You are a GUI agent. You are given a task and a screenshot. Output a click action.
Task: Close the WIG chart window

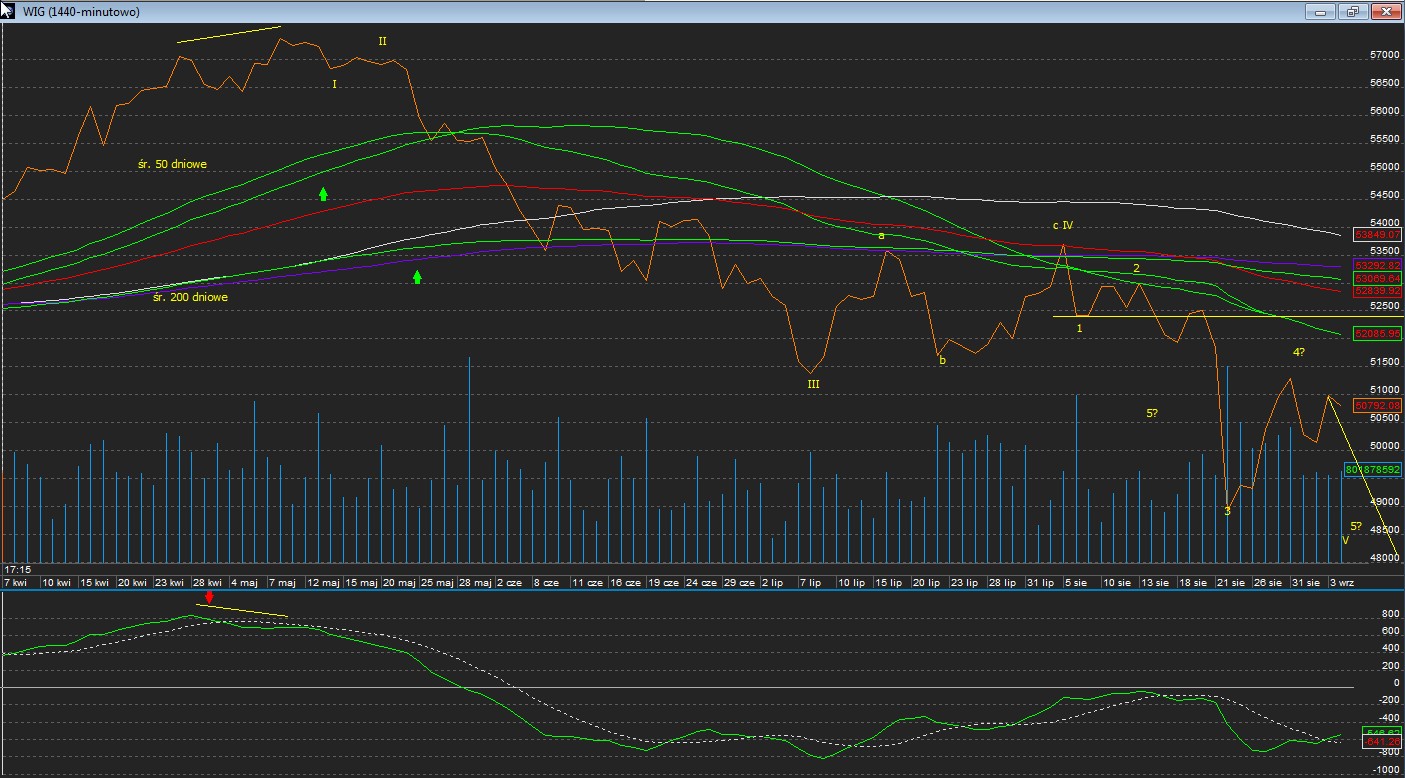pos(1385,12)
